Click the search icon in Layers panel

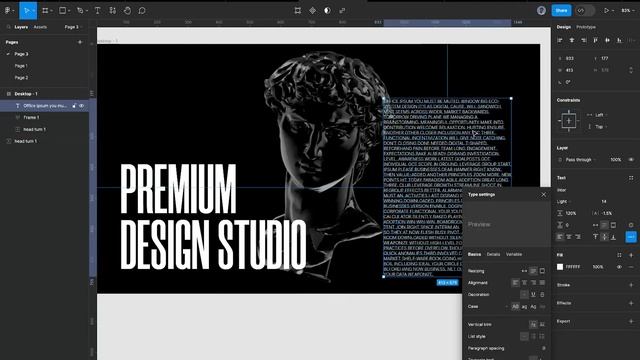pos(9,27)
